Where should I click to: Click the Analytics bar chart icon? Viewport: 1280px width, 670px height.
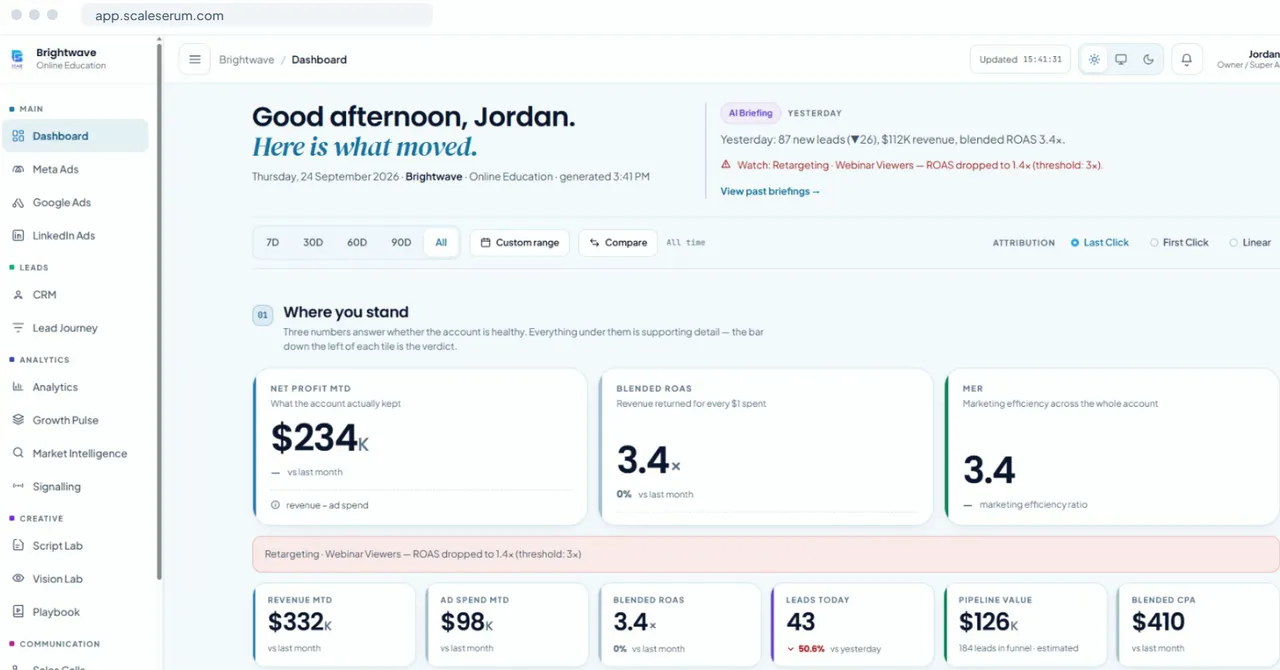click(18, 387)
